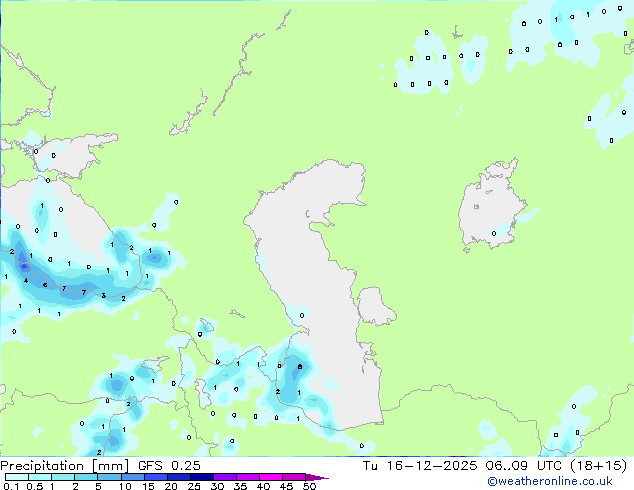Click the 20–25 mm legend color box
The height and width of the screenshot is (490, 634).
click(x=178, y=477)
